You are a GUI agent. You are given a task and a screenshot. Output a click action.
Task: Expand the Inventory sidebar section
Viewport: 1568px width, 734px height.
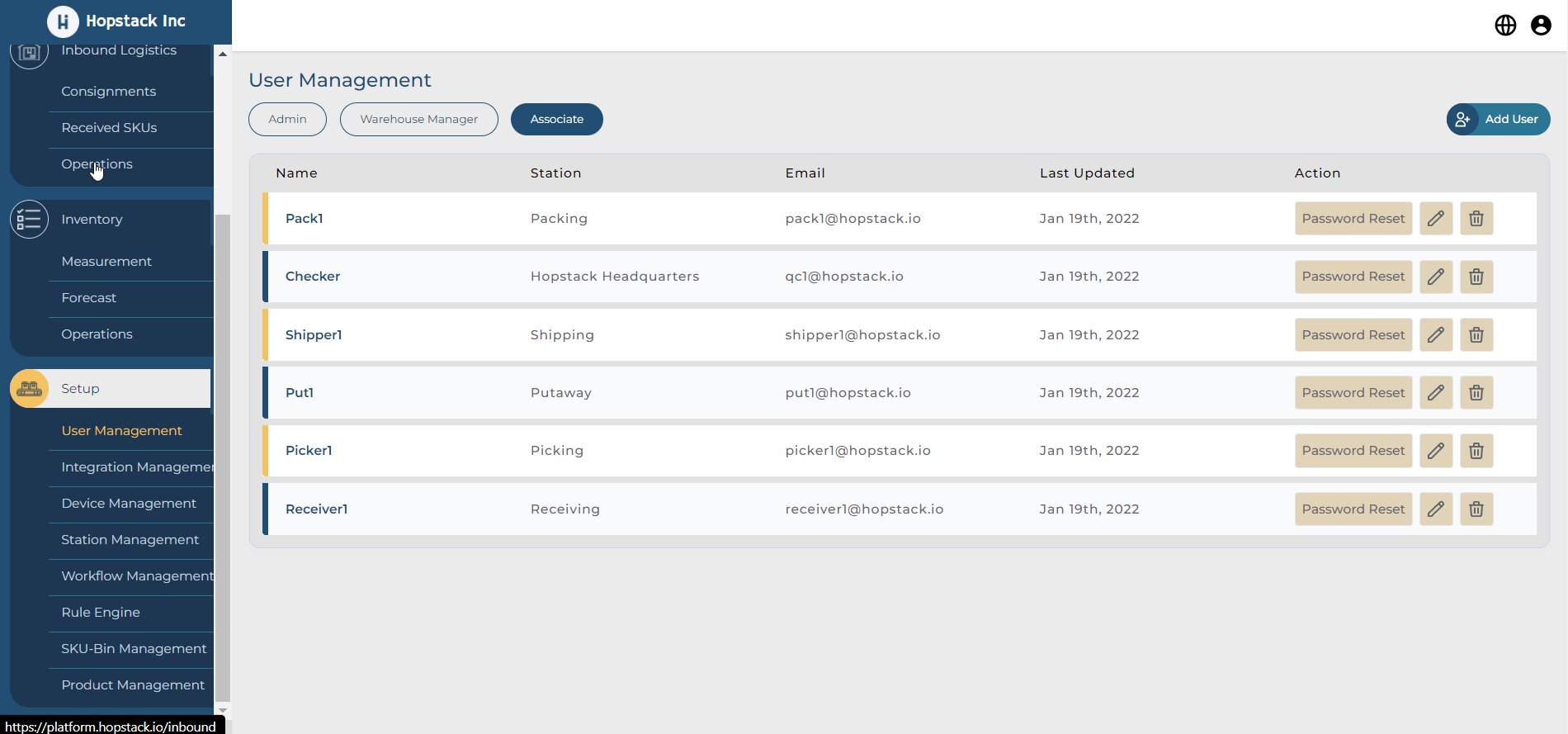(92, 220)
